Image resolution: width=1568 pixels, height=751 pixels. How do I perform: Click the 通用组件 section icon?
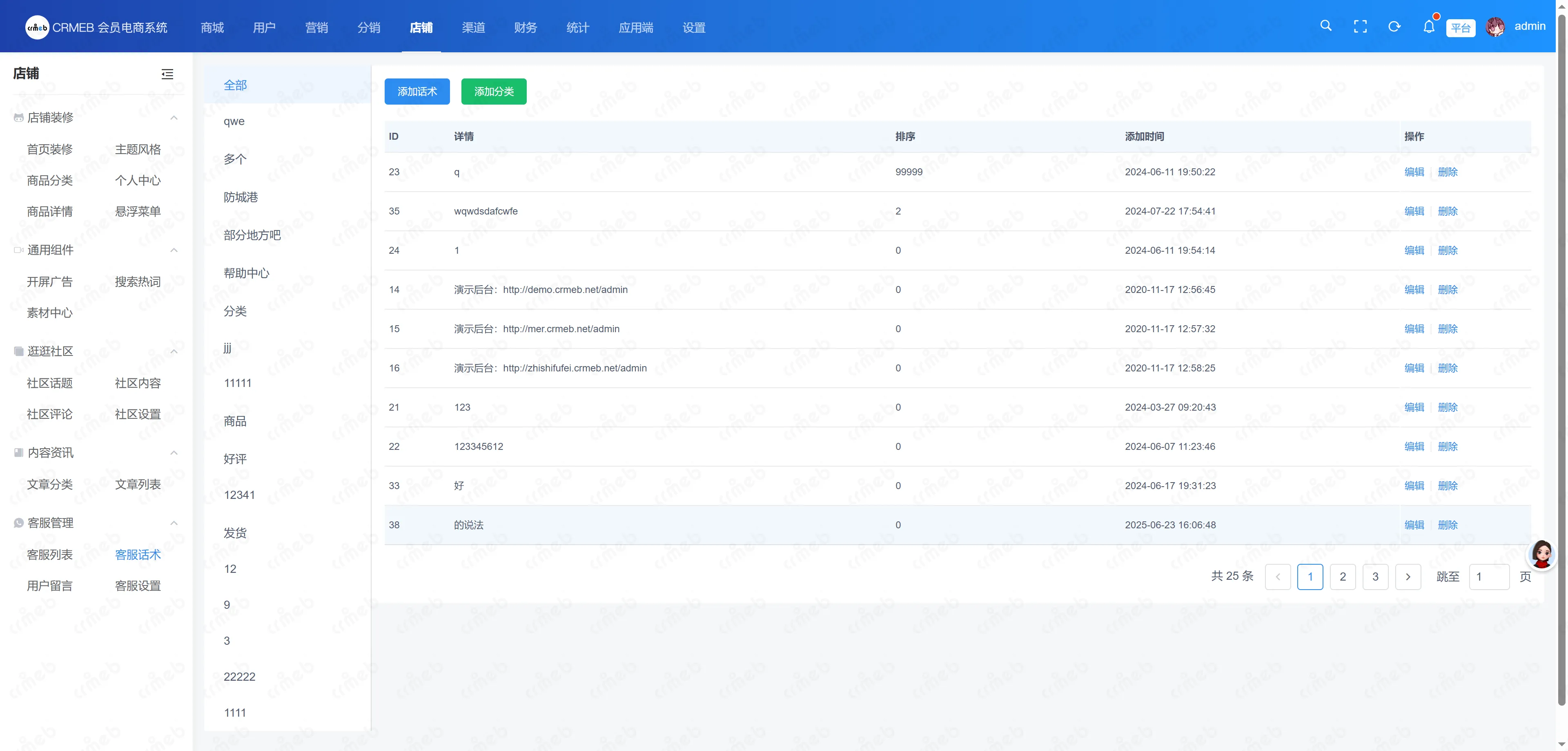(19, 250)
